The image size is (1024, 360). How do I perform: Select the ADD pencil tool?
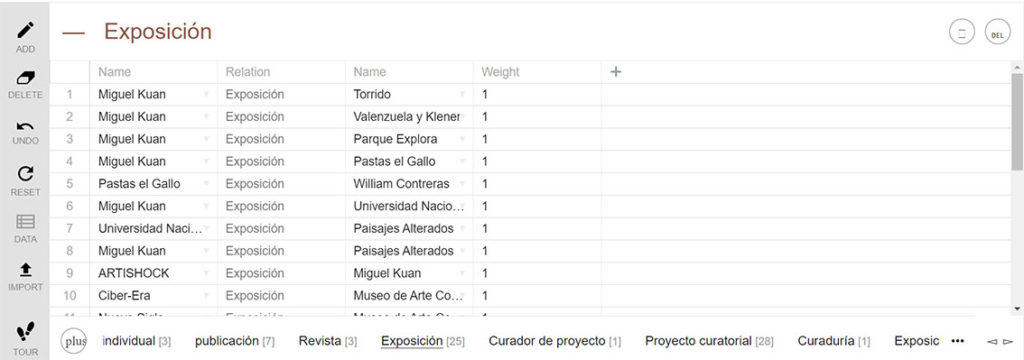click(x=25, y=30)
